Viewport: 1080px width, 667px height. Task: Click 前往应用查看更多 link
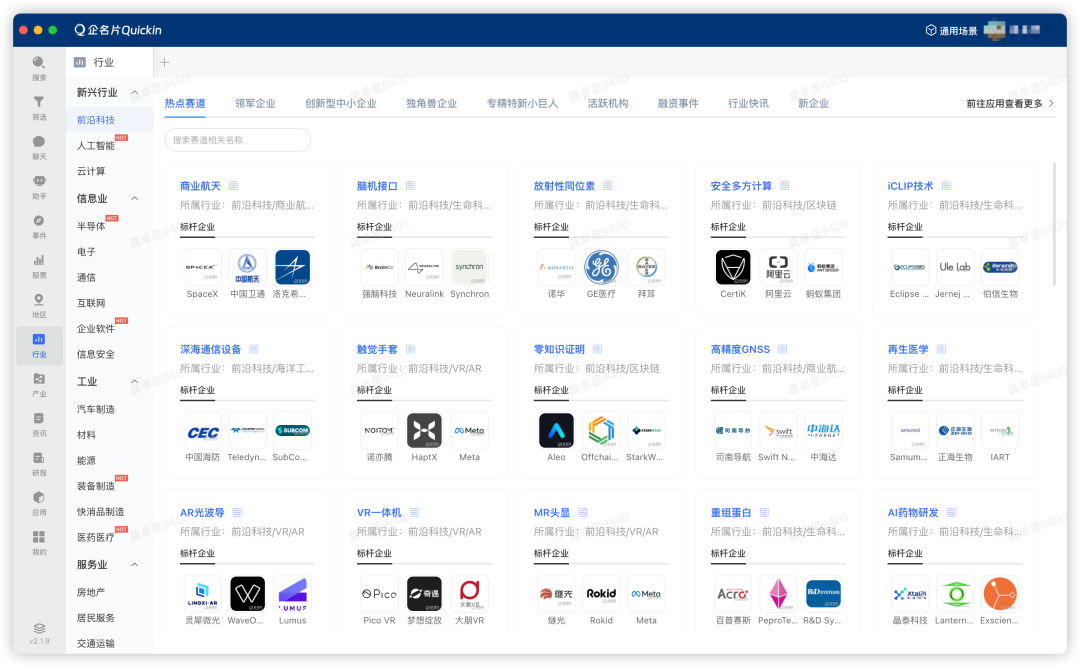[x=1009, y=103]
